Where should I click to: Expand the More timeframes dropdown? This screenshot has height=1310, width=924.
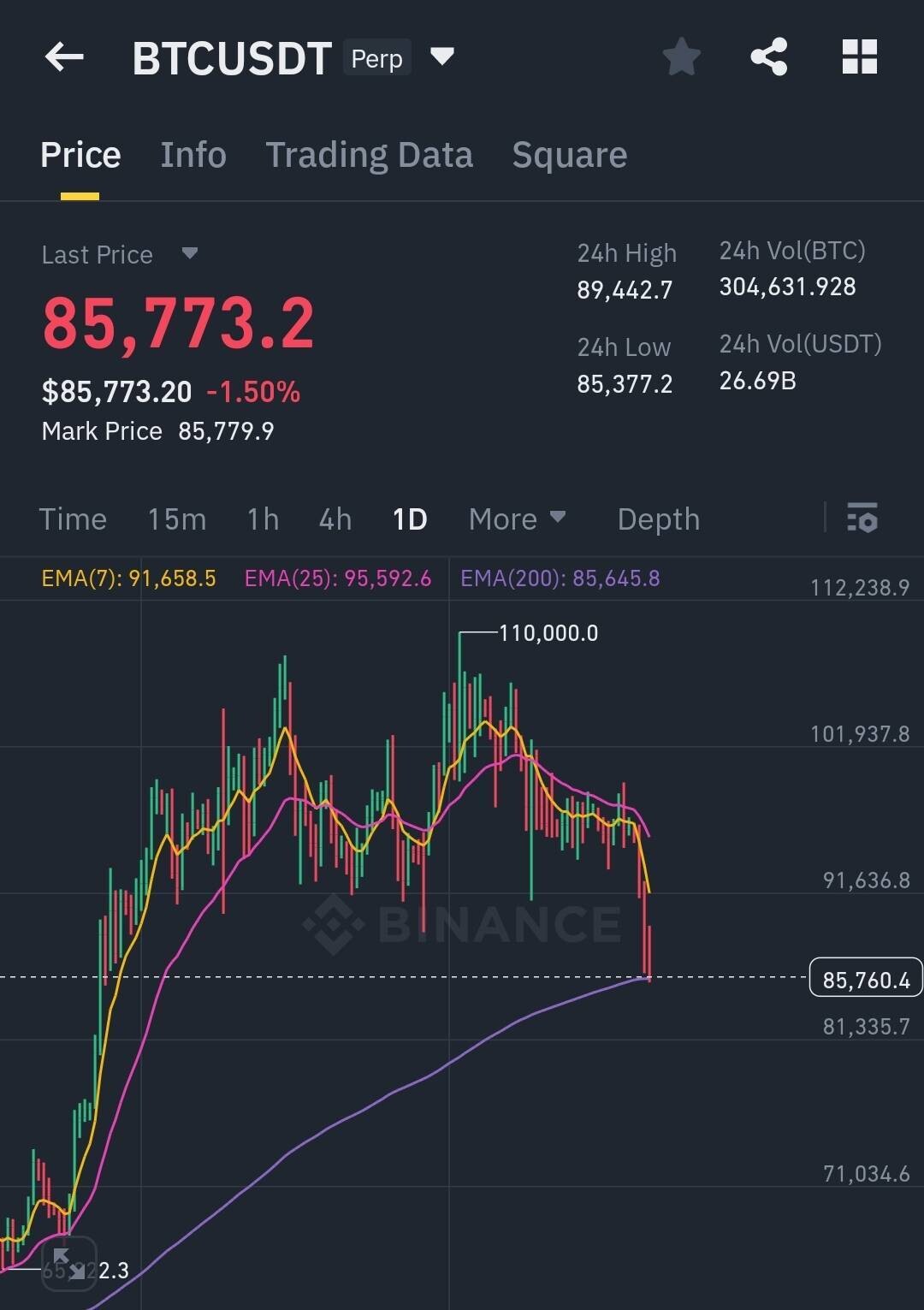coord(517,519)
